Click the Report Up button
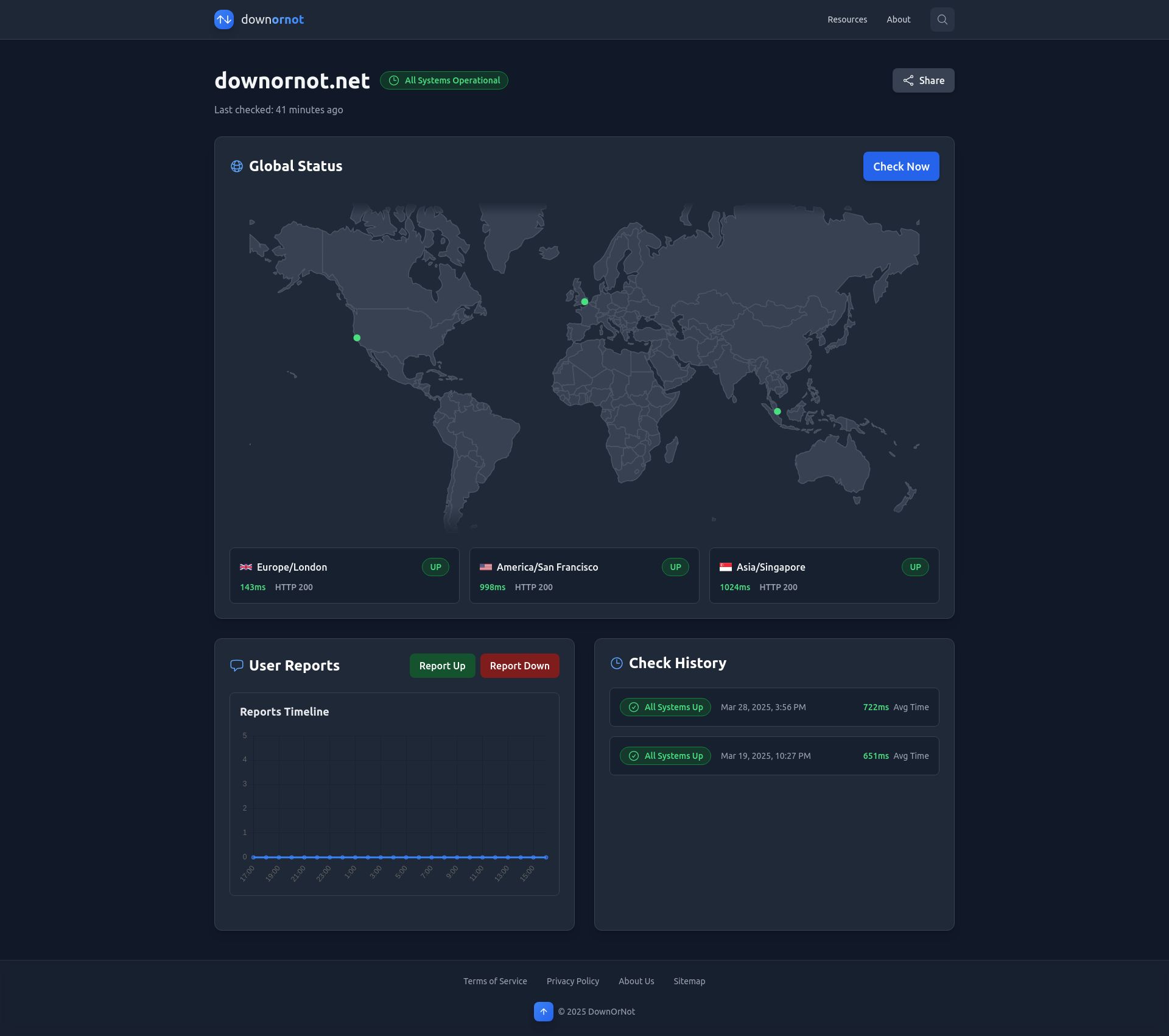Viewport: 1169px width, 1036px height. click(442, 665)
